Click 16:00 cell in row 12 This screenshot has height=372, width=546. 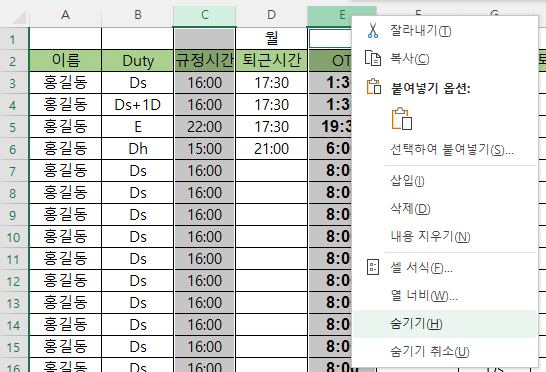[205, 281]
